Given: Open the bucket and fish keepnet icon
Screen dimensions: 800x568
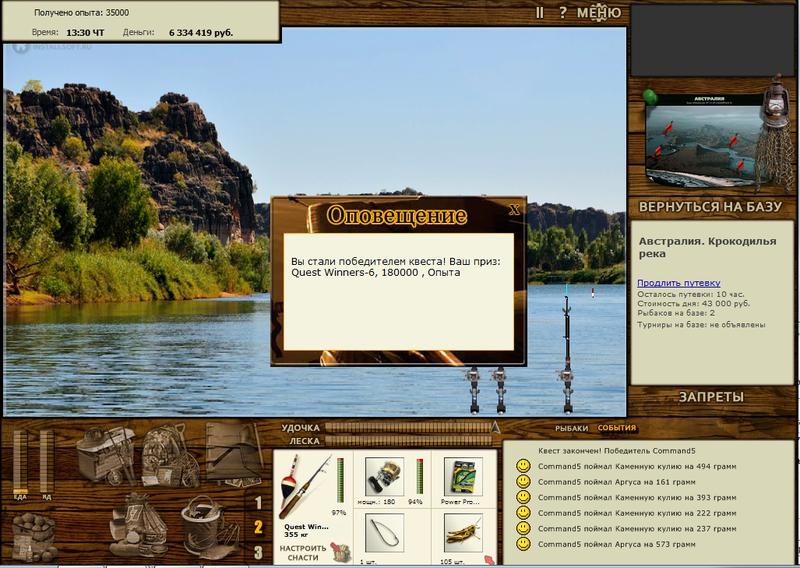Looking at the screenshot, I should point(209,527).
